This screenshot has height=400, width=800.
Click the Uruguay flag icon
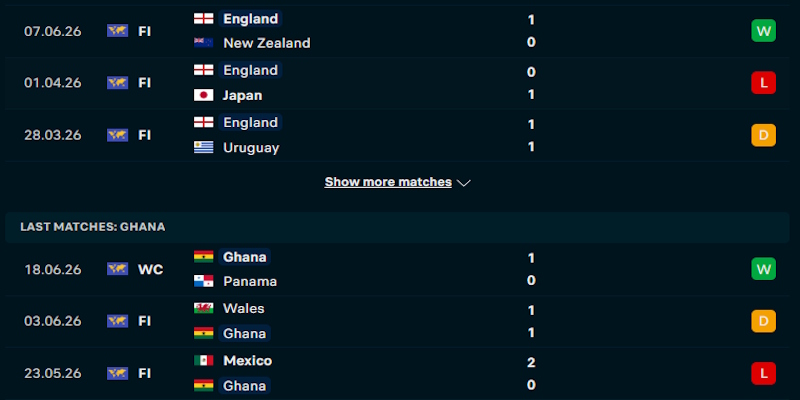204,147
